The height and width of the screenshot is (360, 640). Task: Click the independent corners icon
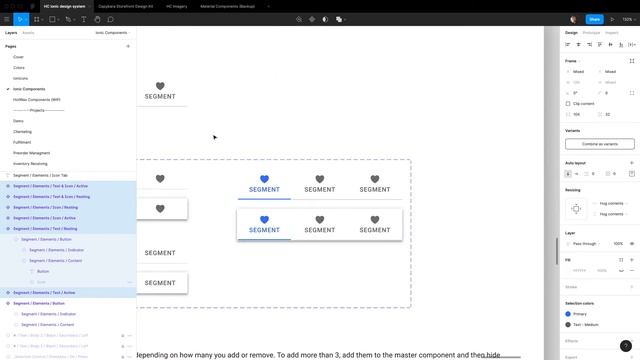pos(632,93)
